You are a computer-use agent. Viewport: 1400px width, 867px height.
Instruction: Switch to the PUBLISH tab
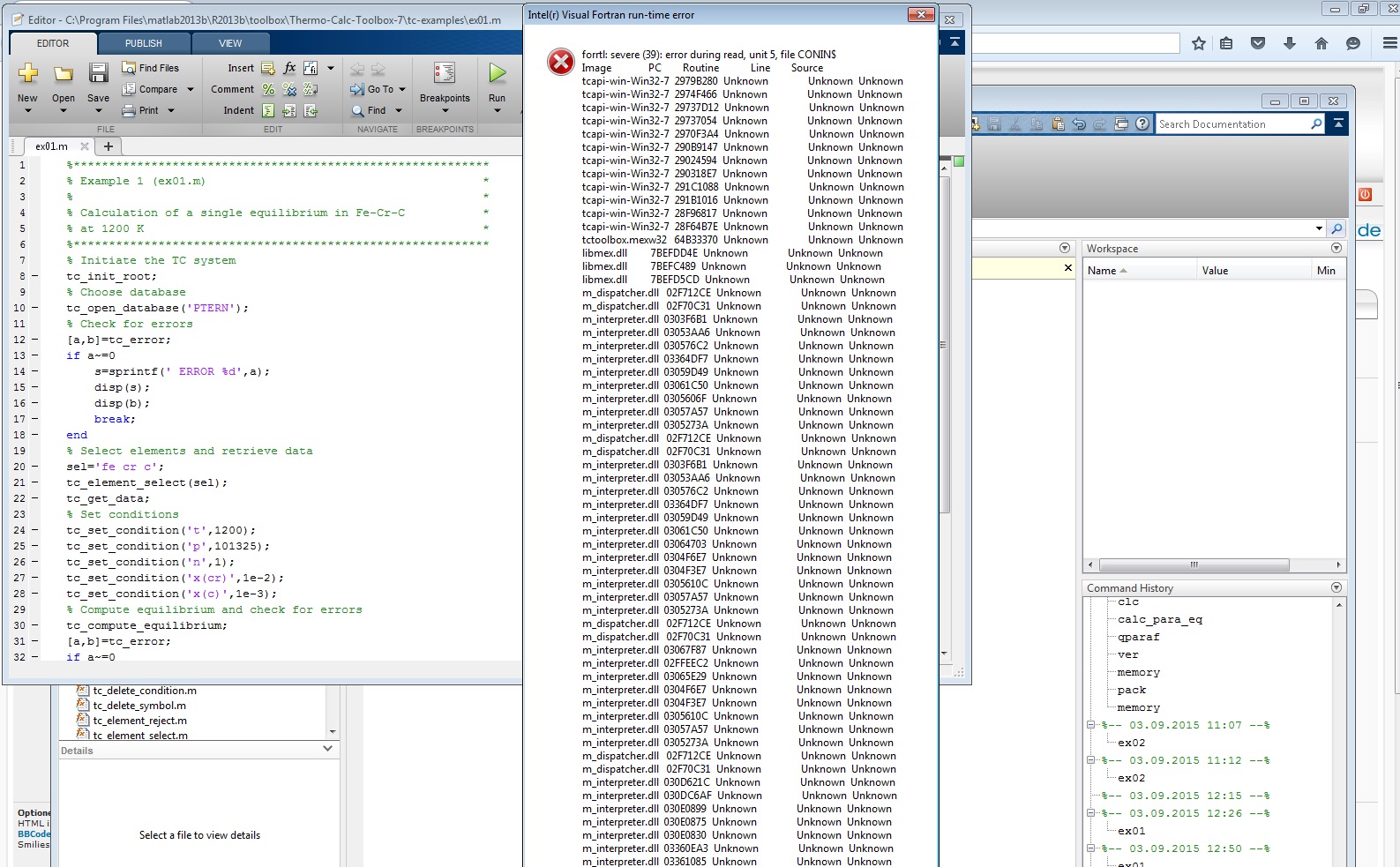point(143,43)
